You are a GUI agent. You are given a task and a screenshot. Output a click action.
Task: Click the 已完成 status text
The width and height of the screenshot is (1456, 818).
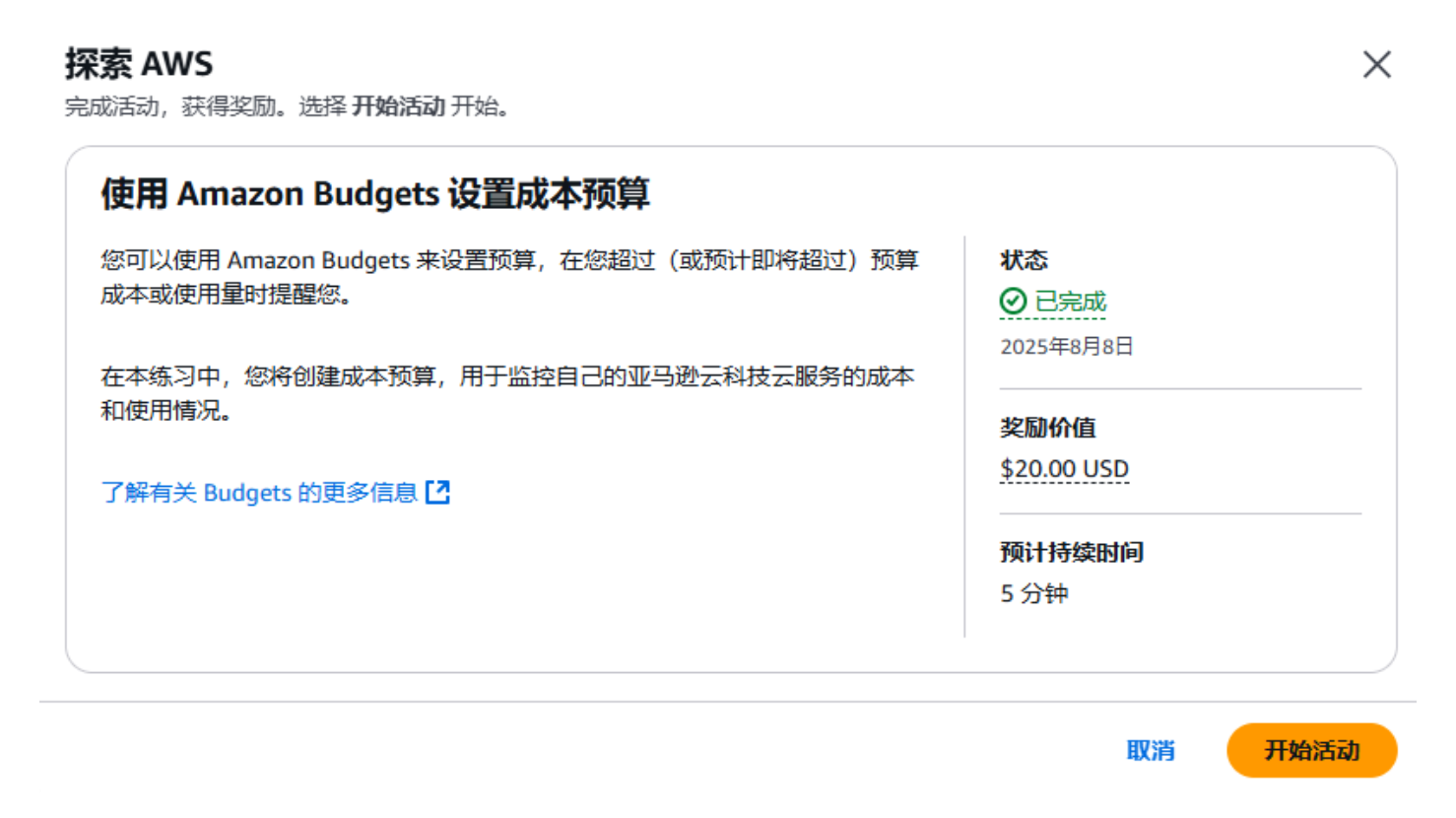1070,302
